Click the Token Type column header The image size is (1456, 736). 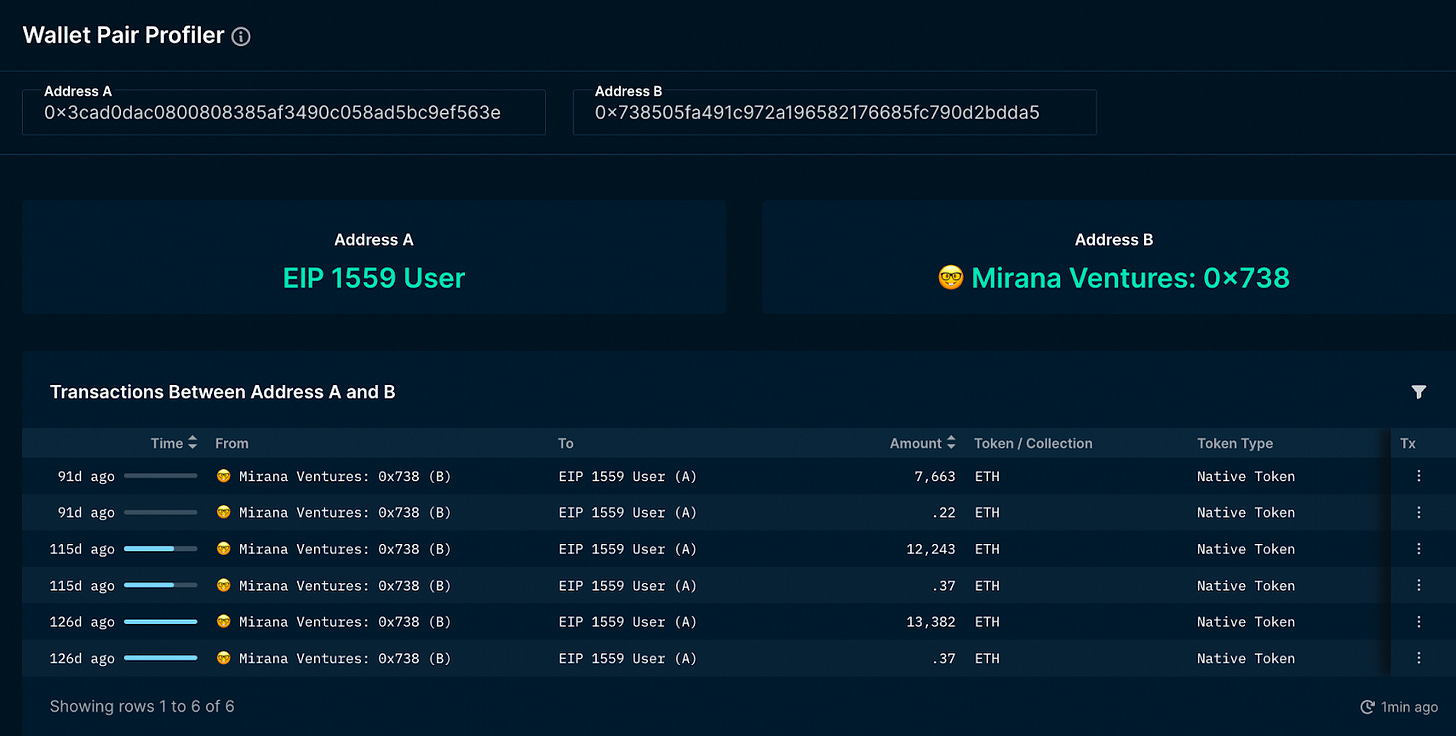point(1235,443)
